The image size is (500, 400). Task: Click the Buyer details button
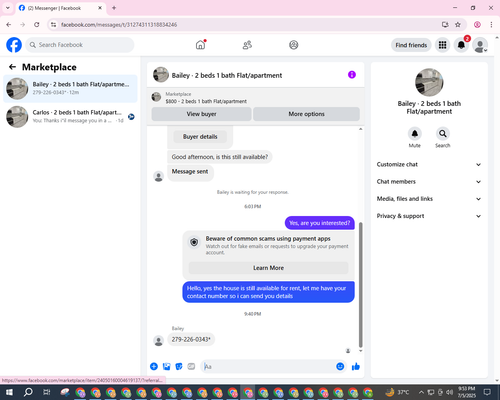[x=200, y=136]
